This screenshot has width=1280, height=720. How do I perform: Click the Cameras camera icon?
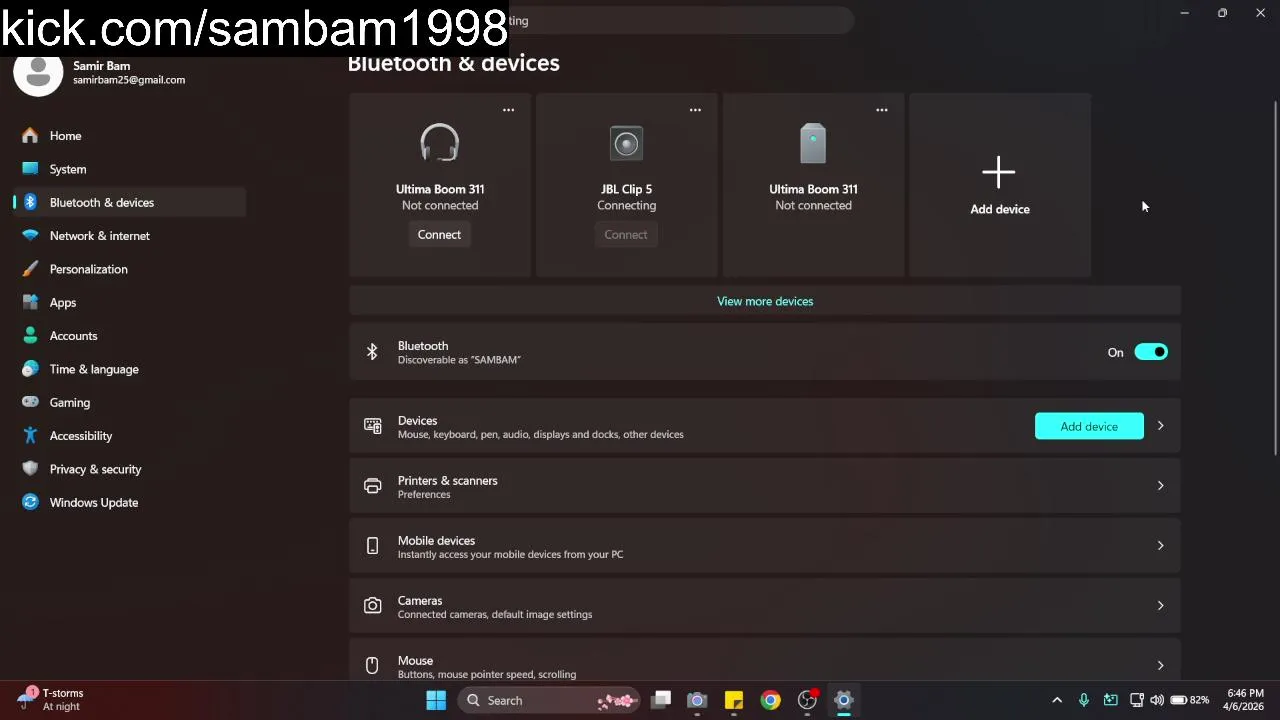tap(372, 606)
